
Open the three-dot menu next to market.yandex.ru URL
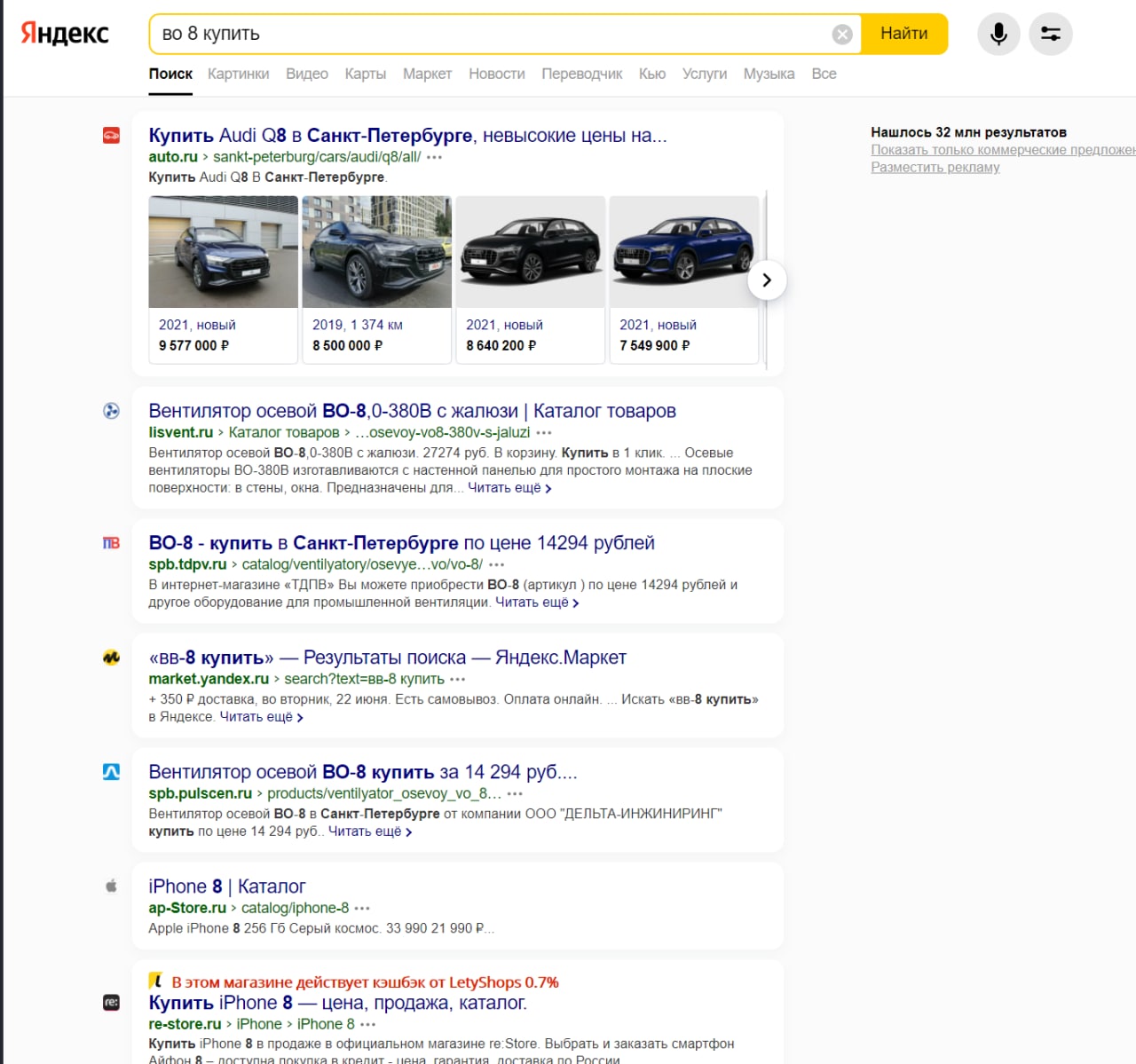coord(458,680)
